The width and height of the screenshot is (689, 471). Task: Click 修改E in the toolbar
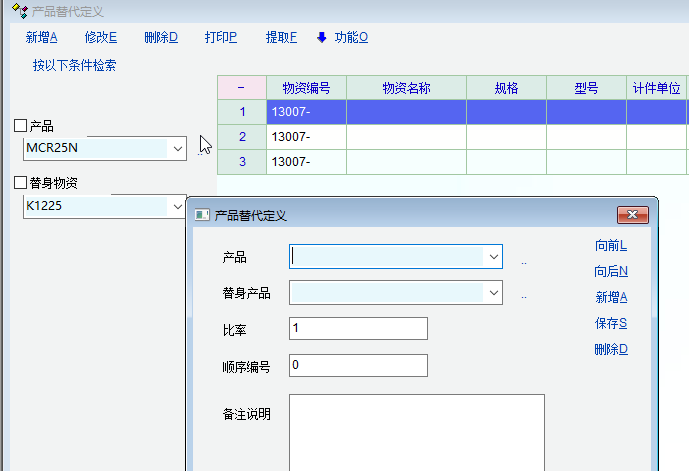101,38
